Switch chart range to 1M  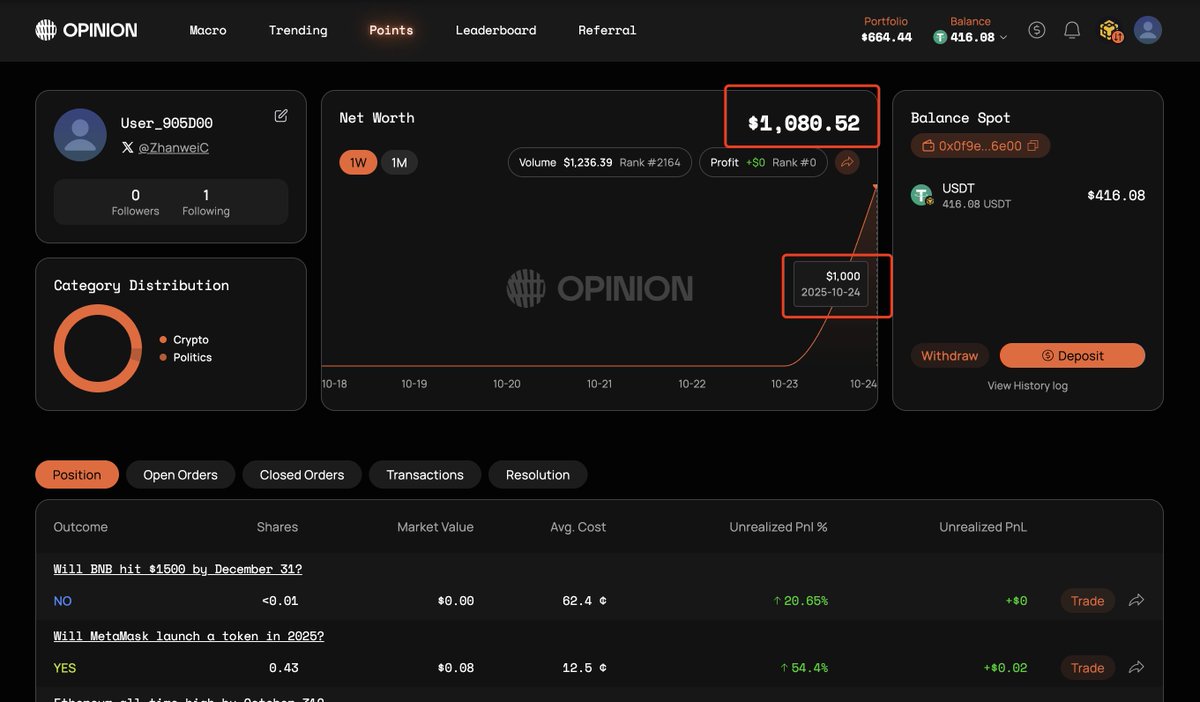point(399,162)
